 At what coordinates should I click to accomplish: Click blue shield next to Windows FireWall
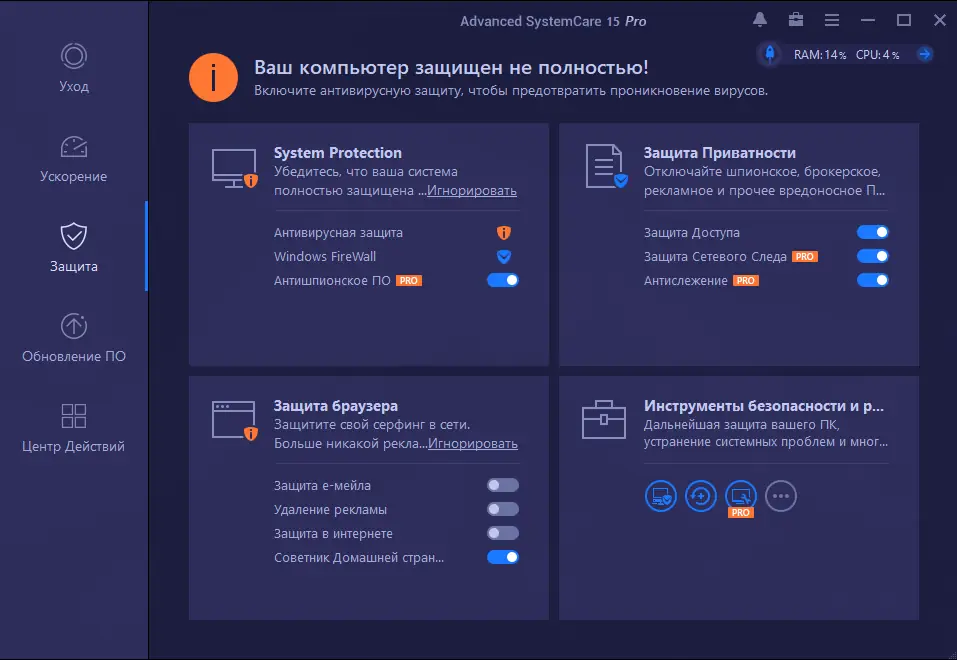tap(504, 256)
